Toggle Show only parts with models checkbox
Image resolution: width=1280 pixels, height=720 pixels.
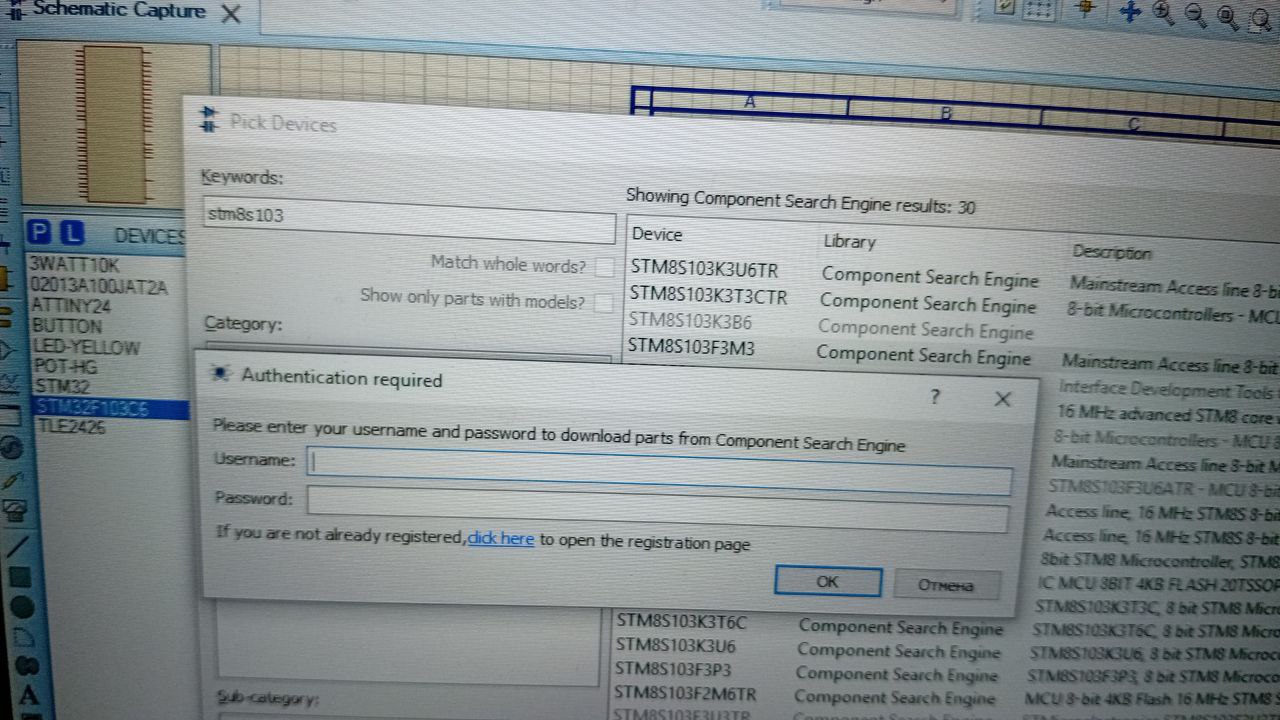click(603, 302)
